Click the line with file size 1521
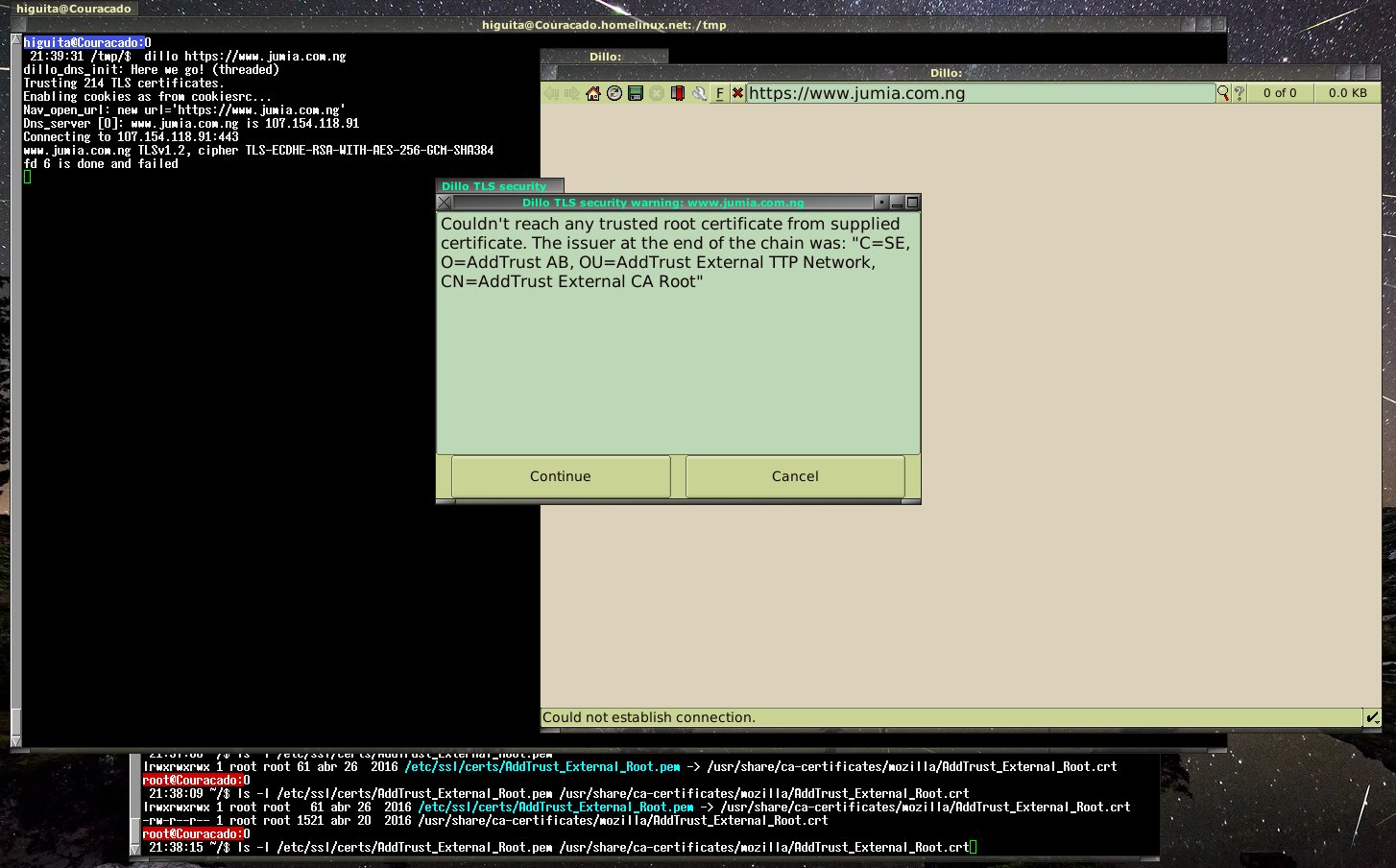 point(485,820)
